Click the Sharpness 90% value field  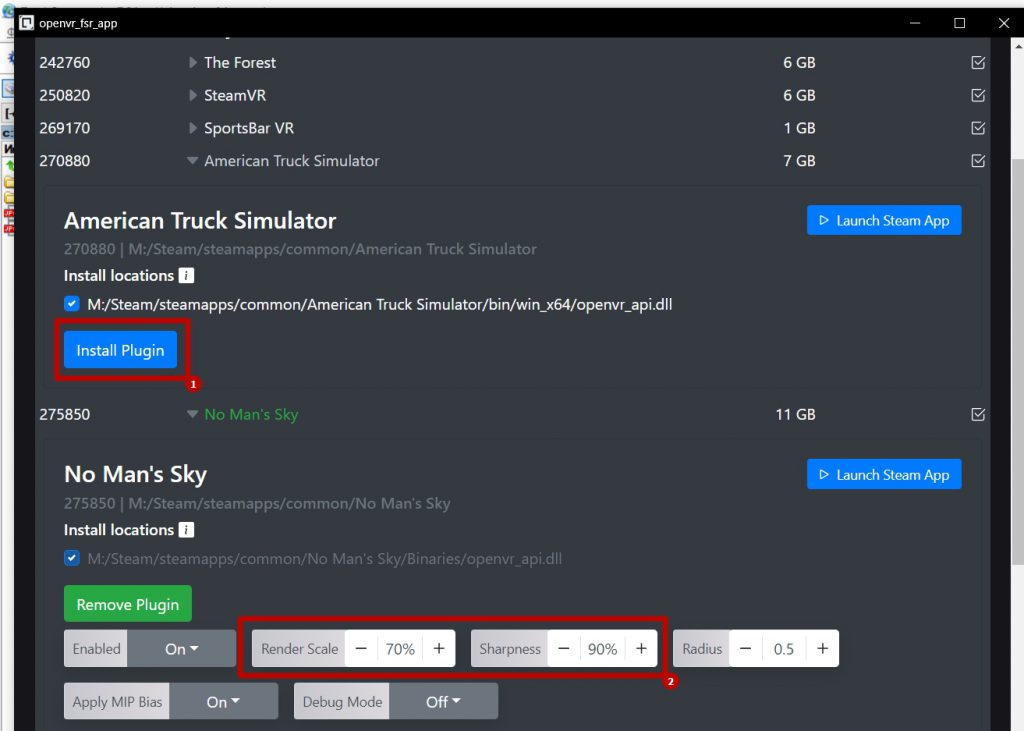pos(603,649)
